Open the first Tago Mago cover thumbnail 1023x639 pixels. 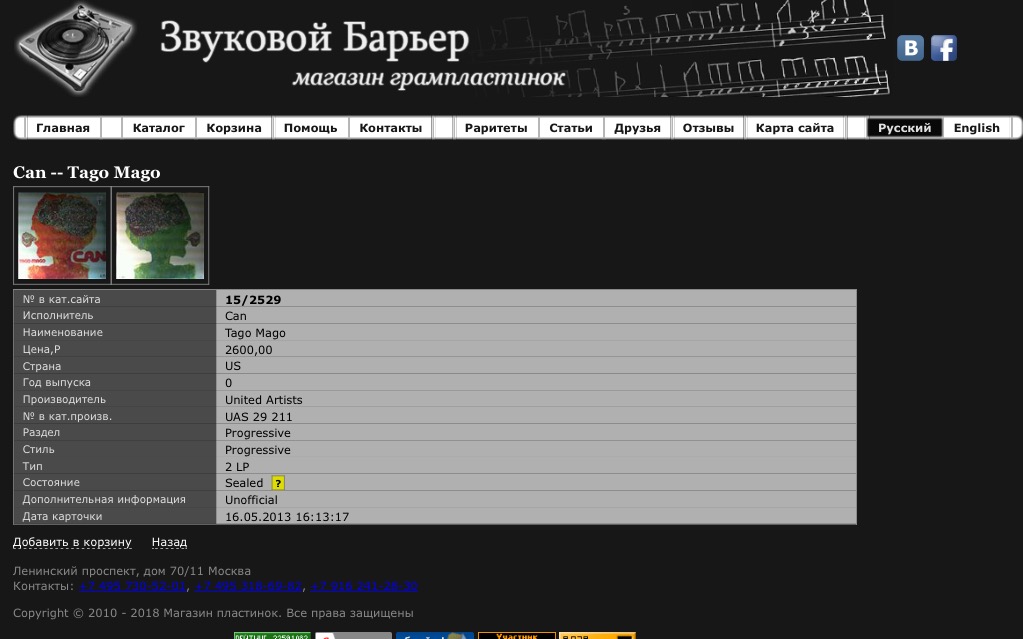coord(63,236)
